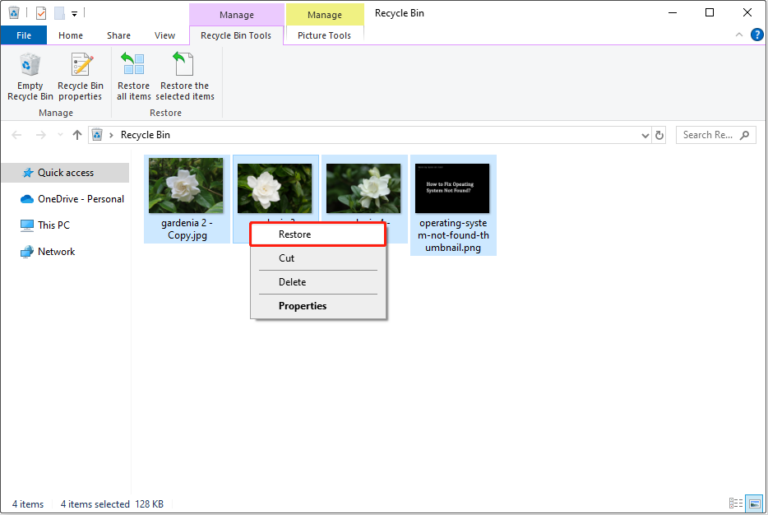Select the second gardenia image thumbnail
The image size is (768, 515).
click(x=275, y=189)
